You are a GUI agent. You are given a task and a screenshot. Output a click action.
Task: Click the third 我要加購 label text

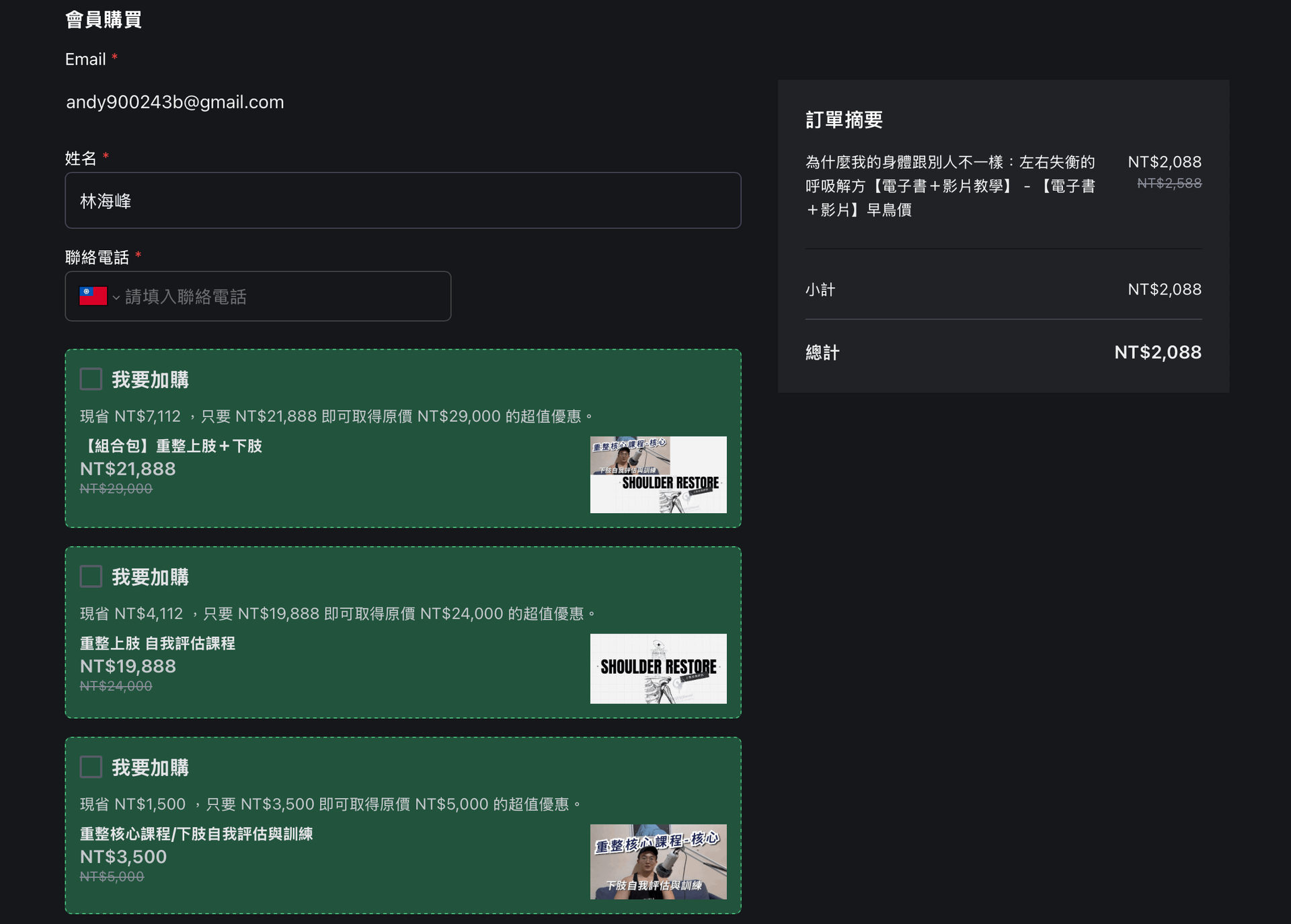150,767
